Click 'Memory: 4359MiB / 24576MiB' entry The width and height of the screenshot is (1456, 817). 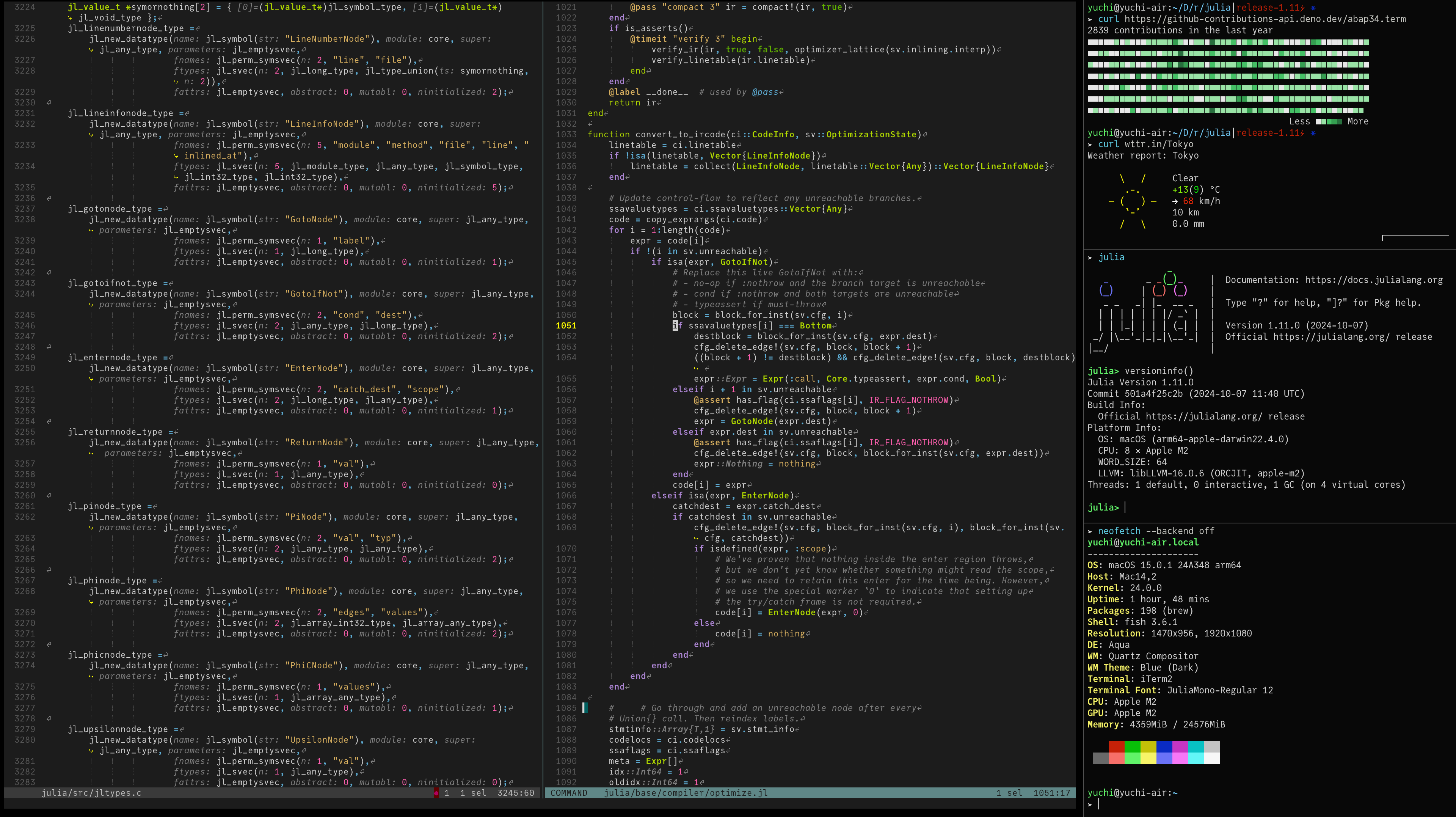pos(1156,724)
